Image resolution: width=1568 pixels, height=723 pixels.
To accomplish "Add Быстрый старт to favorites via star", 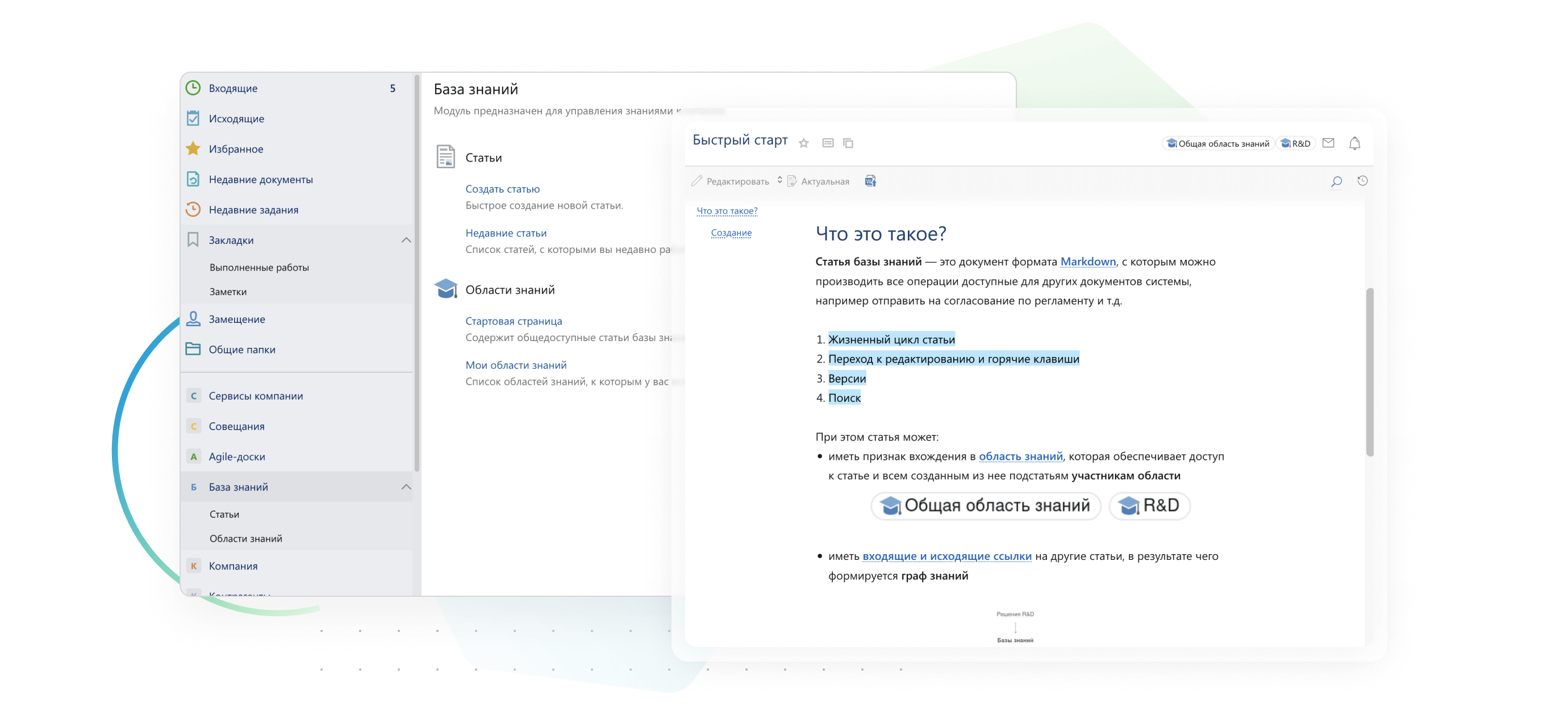I will (803, 143).
